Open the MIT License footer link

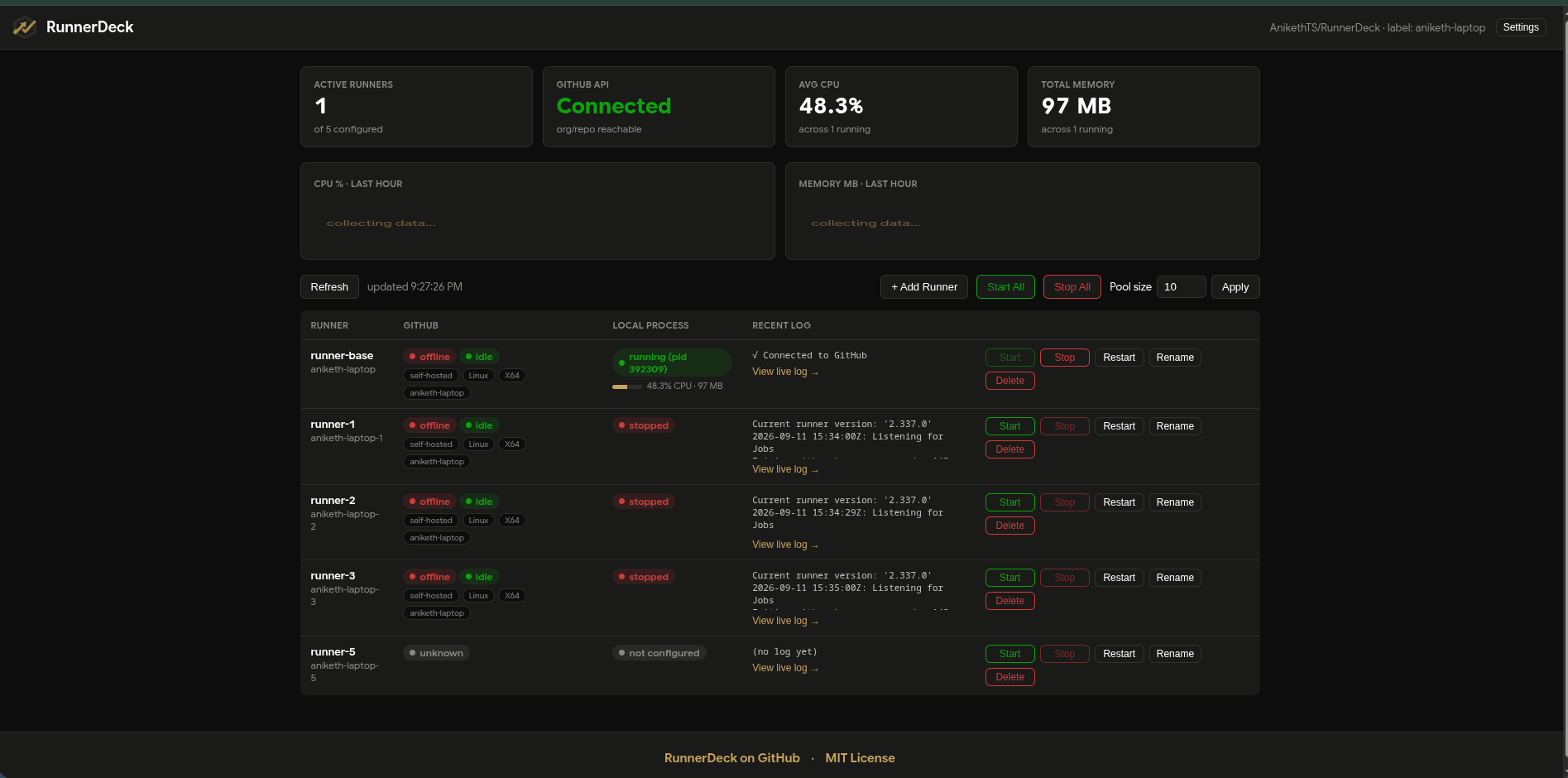860,758
